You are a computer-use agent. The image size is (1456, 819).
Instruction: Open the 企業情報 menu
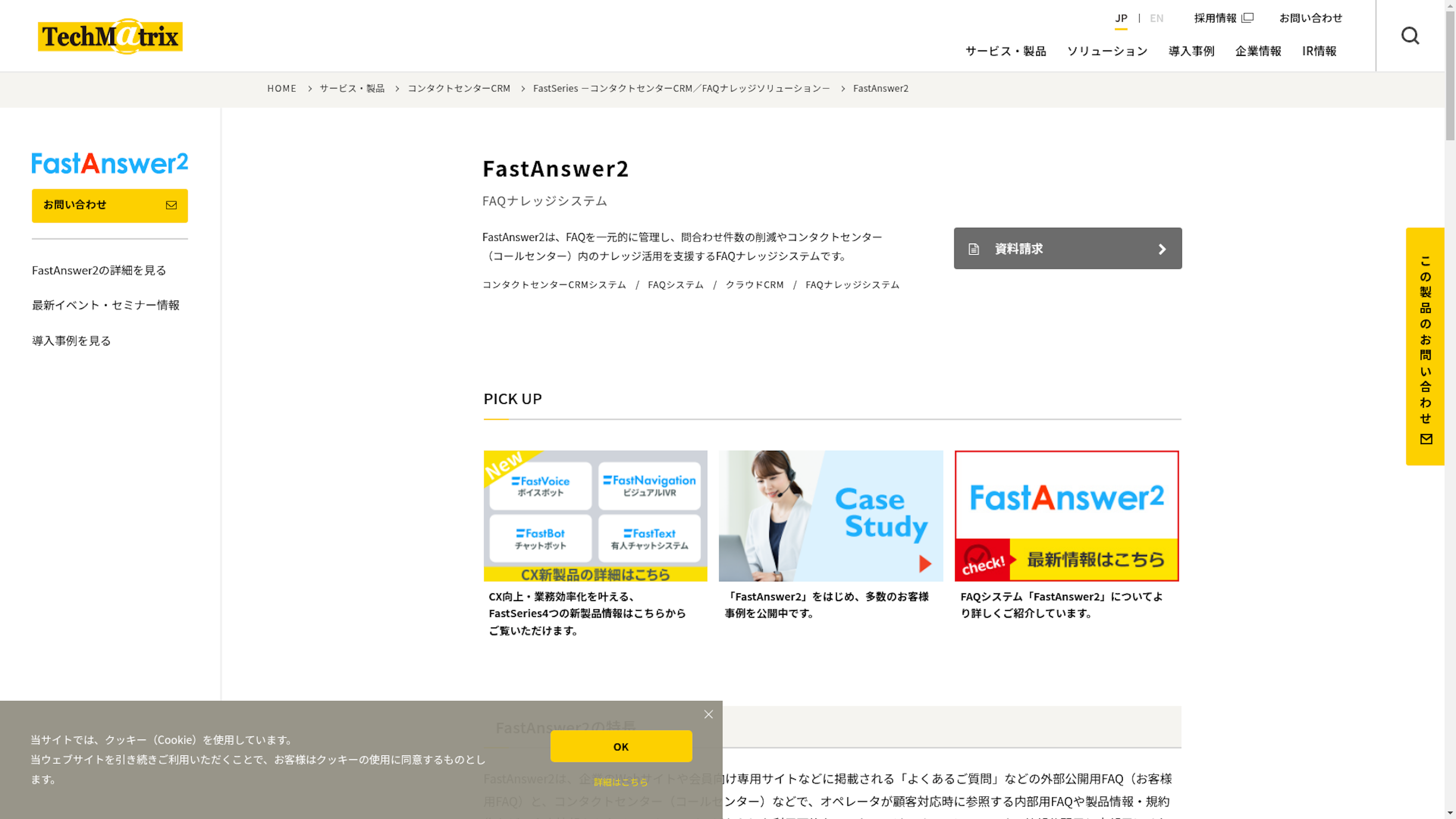pyautogui.click(x=1258, y=51)
